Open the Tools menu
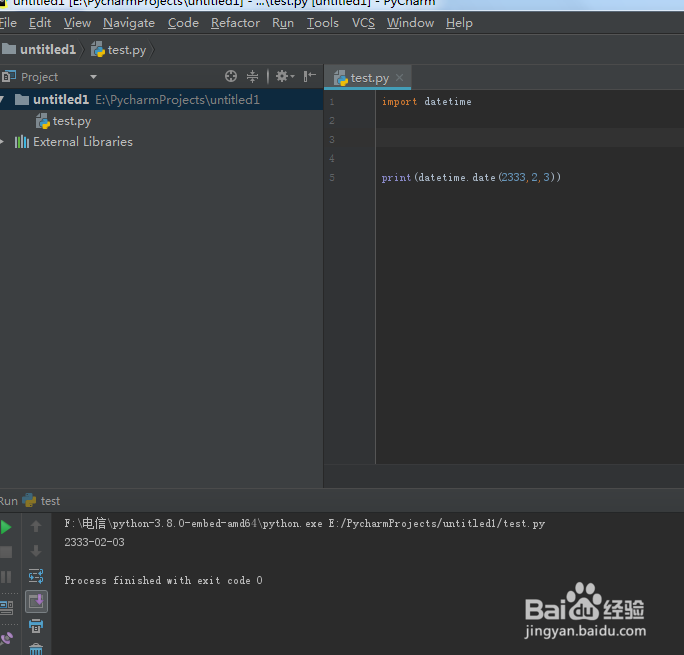684x655 pixels. pos(322,23)
